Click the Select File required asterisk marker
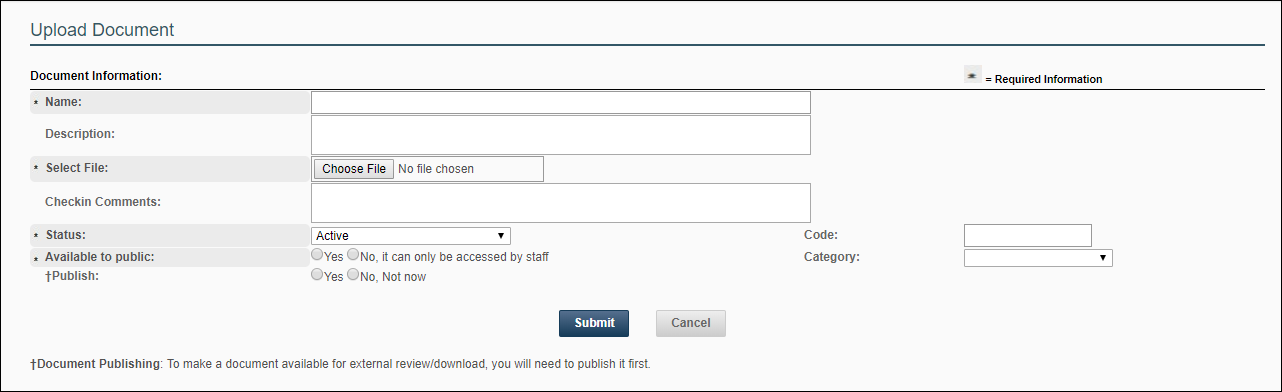1282x392 pixels. tap(37, 169)
